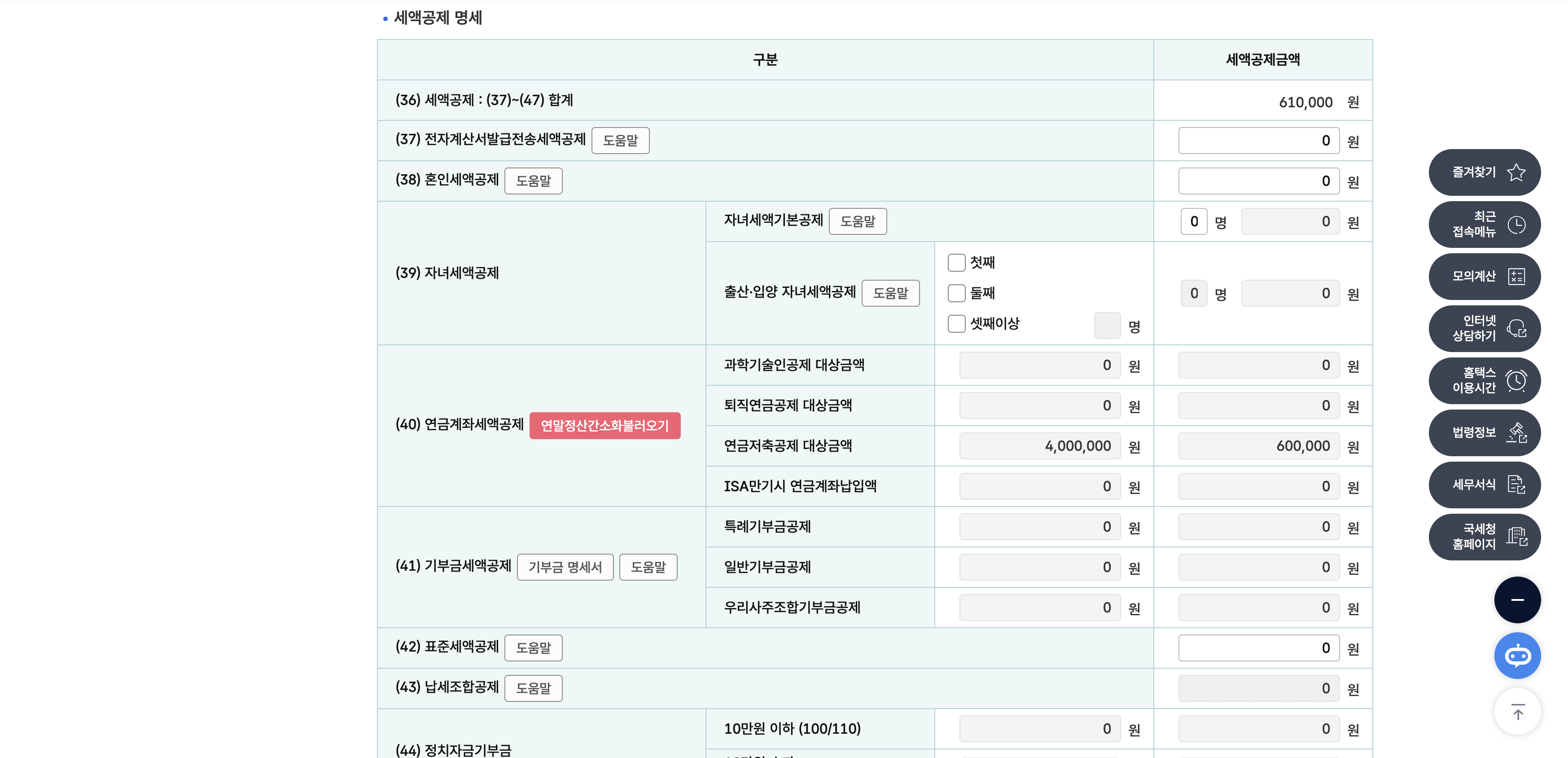This screenshot has height=758, width=1568.
Task: Open the 즐겨찾기 favorites star button
Action: [x=1484, y=172]
